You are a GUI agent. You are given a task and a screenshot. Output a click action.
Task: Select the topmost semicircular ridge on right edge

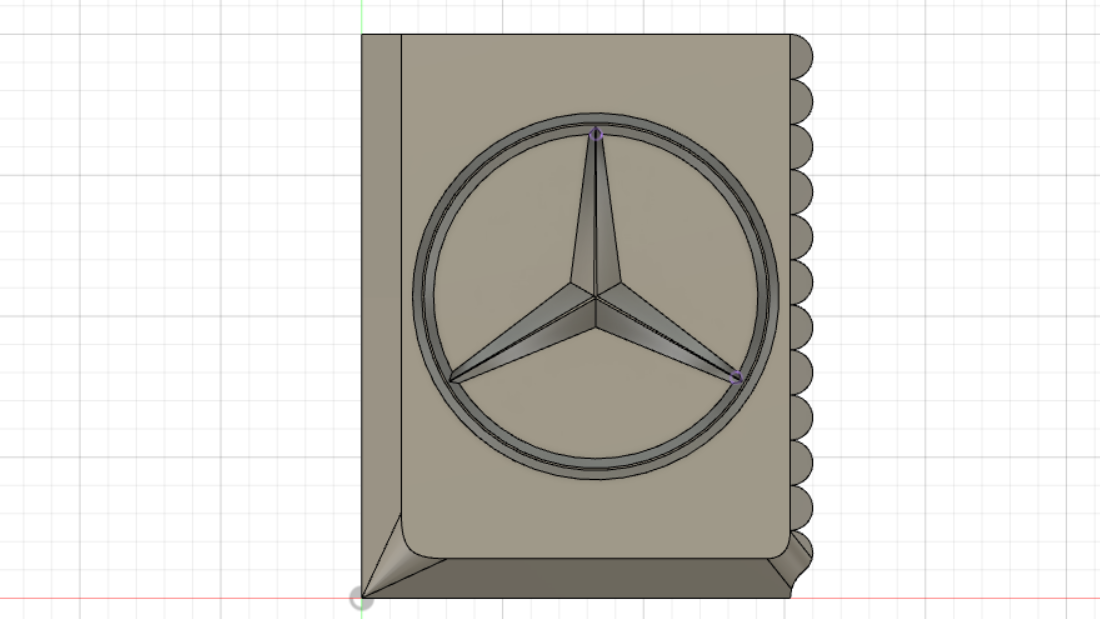(802, 57)
